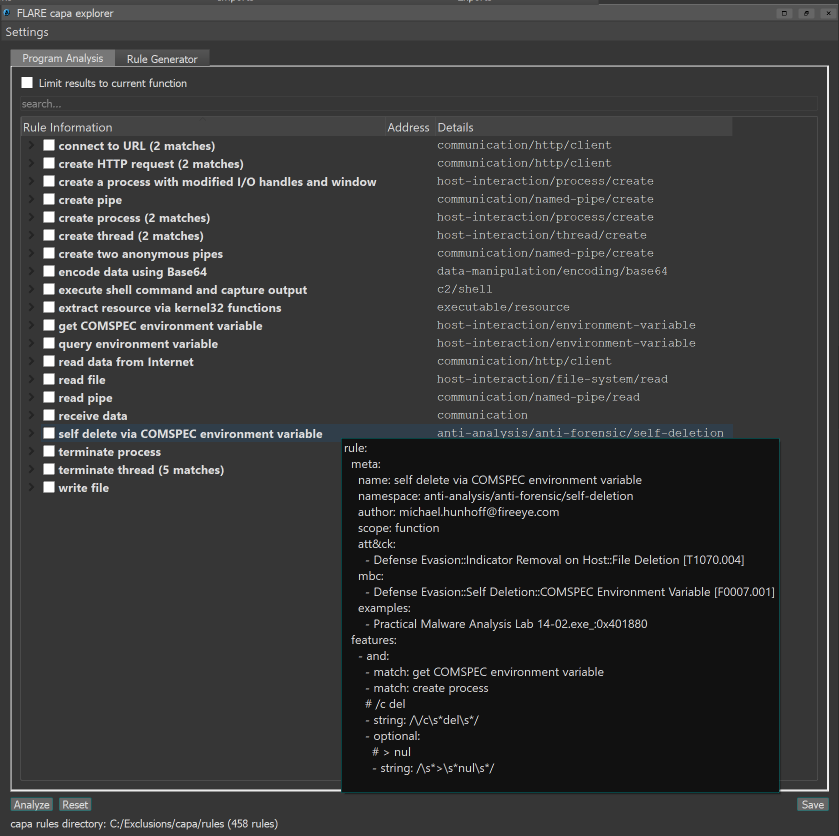Expand the create HTTP request row
The image size is (839, 836).
click(32, 164)
